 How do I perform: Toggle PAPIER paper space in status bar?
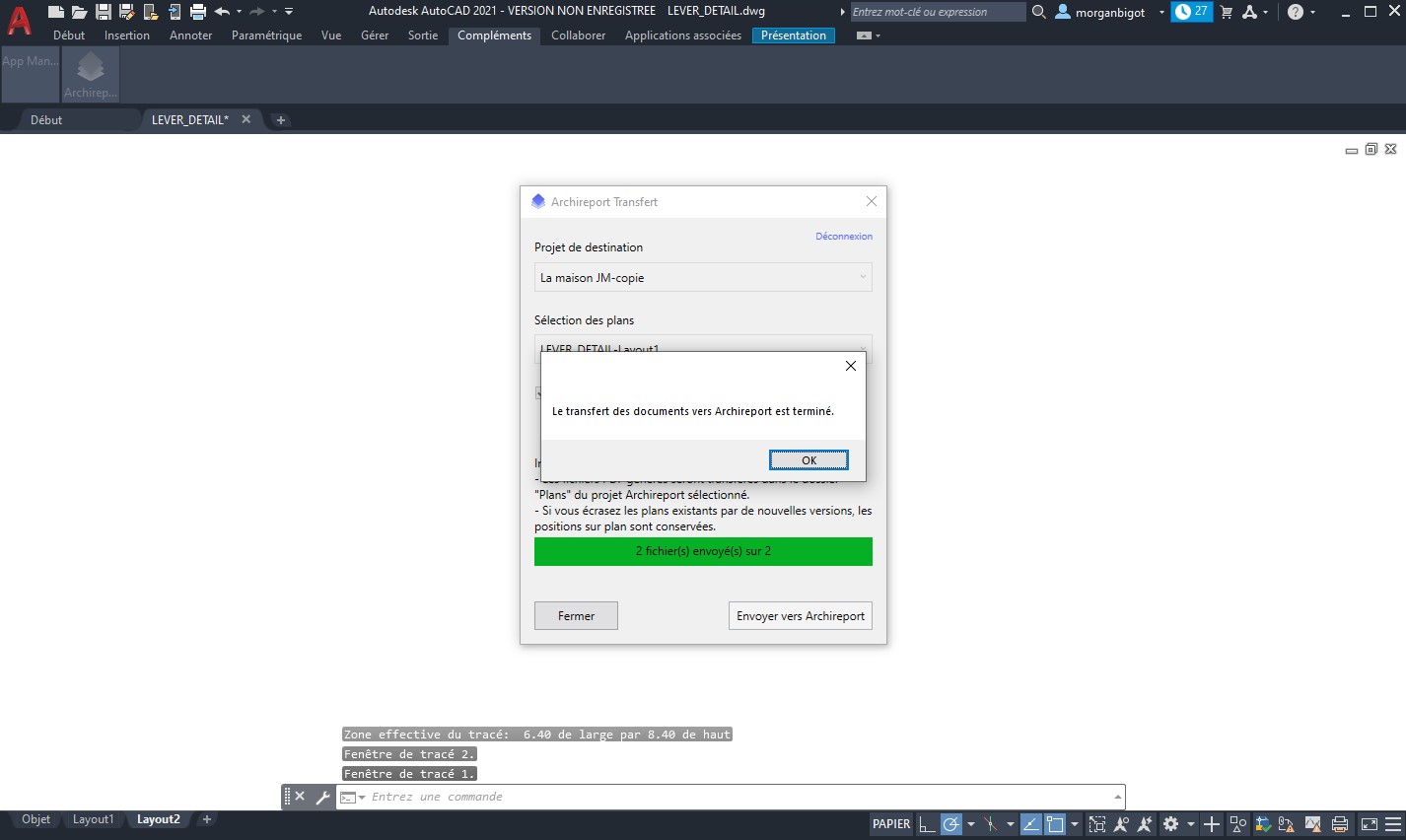coord(891,824)
